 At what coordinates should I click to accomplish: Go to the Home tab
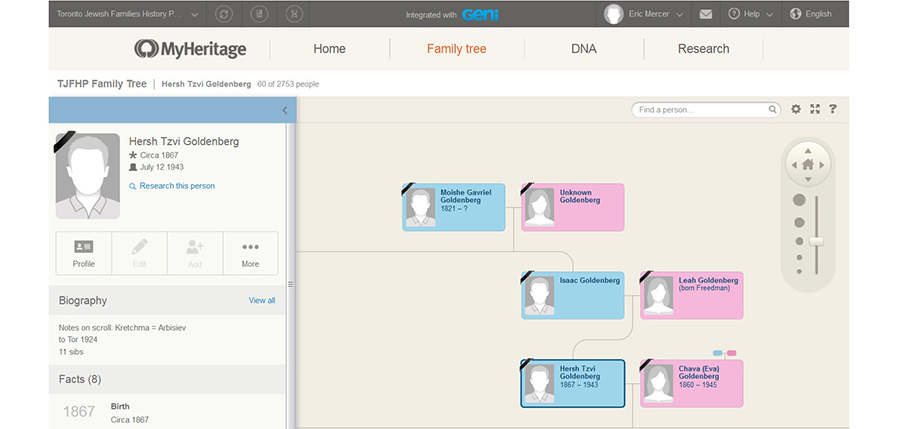[x=329, y=49]
